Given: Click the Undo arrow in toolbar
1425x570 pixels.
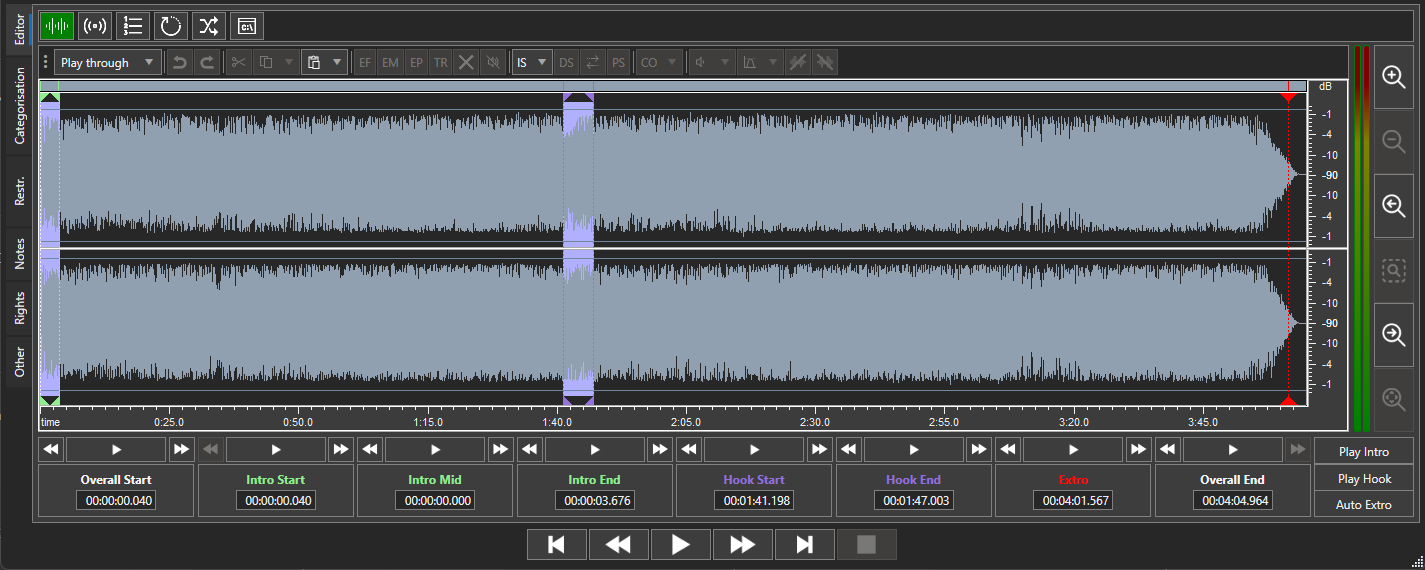Looking at the screenshot, I should click(x=179, y=62).
